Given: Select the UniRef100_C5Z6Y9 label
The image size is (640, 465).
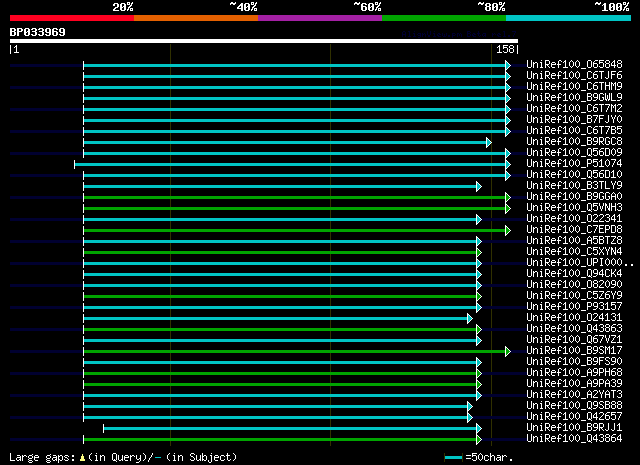Looking at the screenshot, I should (x=574, y=296).
